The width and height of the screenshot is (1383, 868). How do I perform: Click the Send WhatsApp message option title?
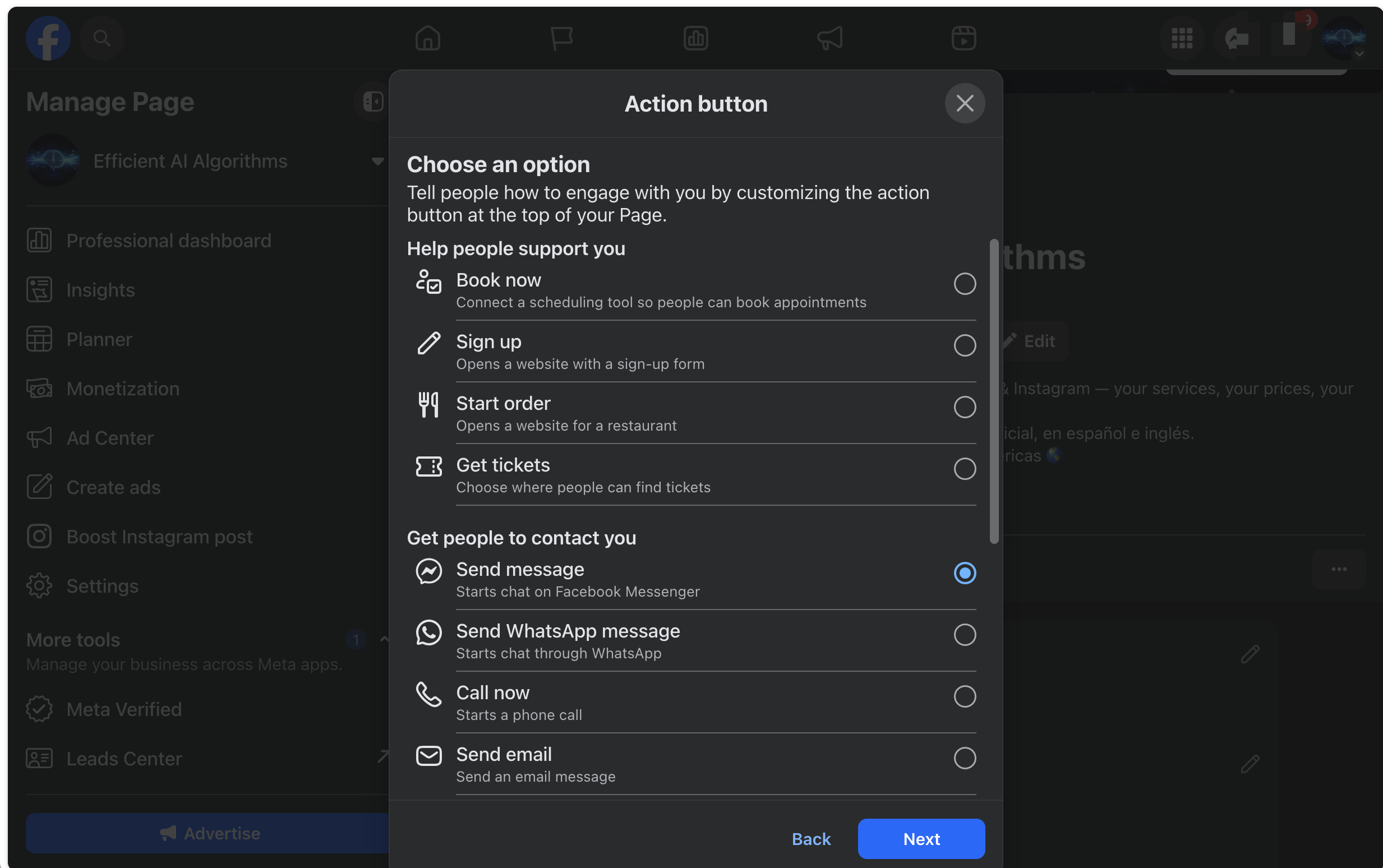[x=568, y=631]
